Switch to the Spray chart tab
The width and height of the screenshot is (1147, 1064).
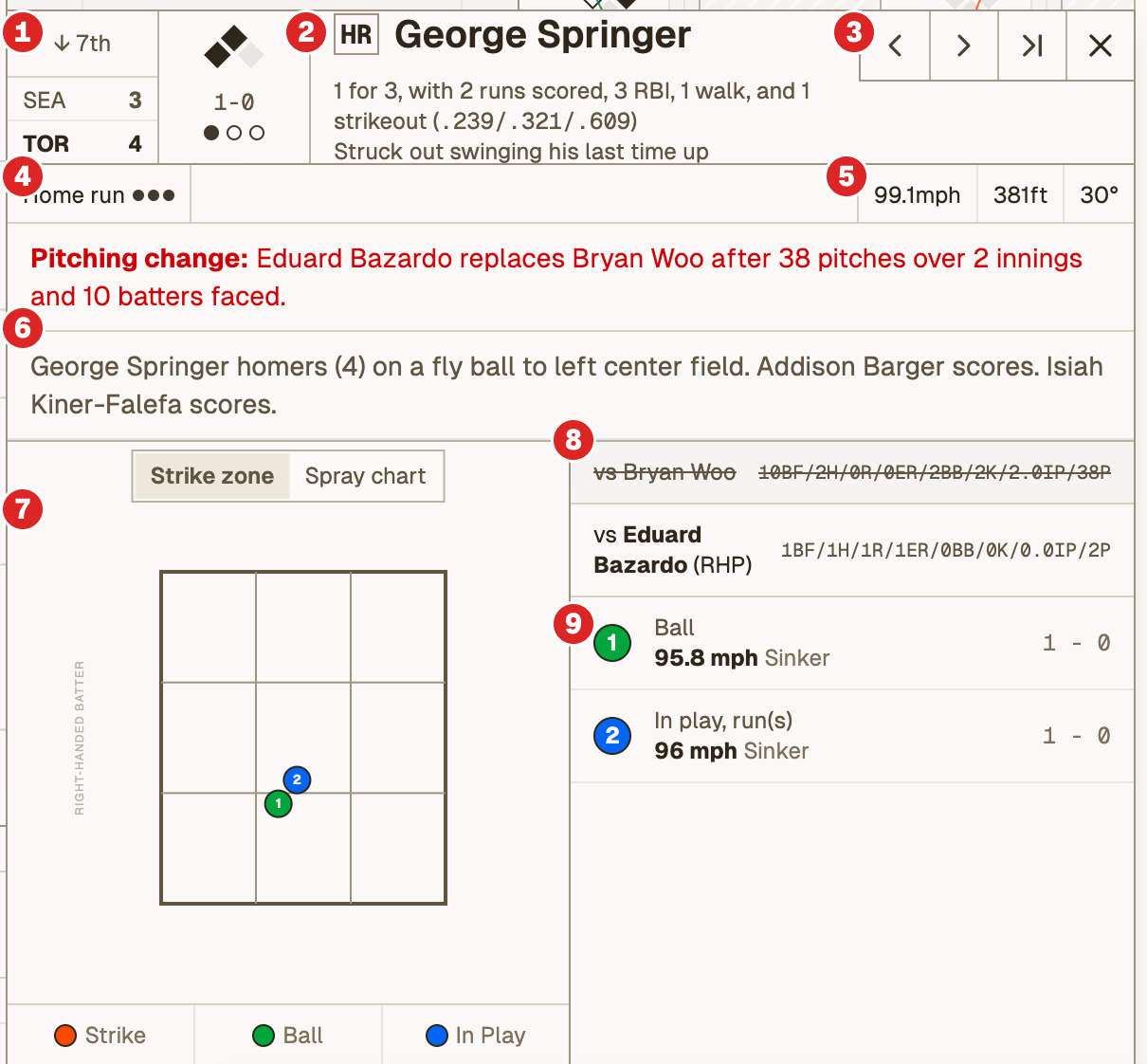pos(365,475)
